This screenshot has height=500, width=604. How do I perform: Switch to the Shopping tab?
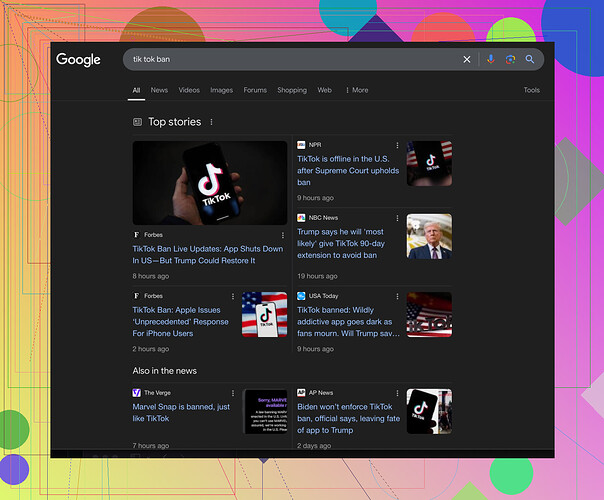pyautogui.click(x=292, y=90)
